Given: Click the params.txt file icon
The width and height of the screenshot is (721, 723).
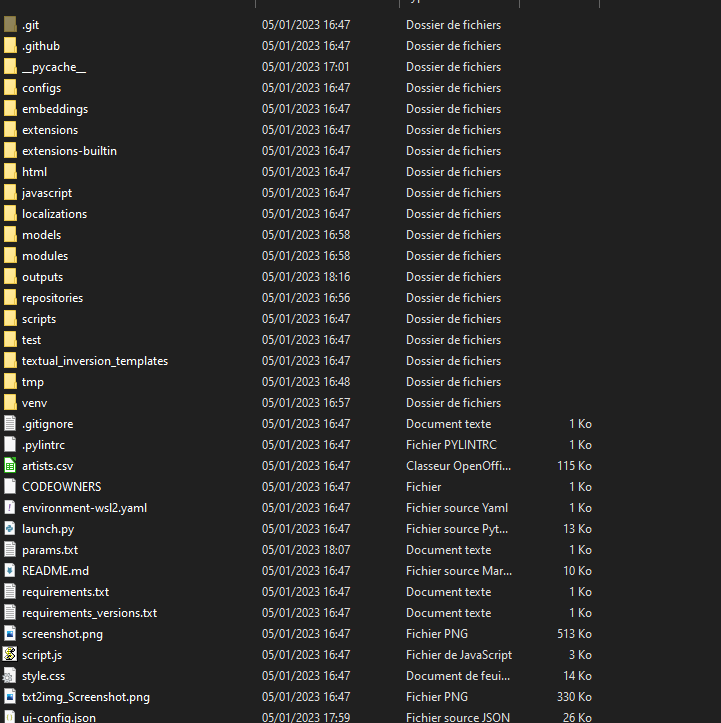Looking at the screenshot, I should pos(10,550).
